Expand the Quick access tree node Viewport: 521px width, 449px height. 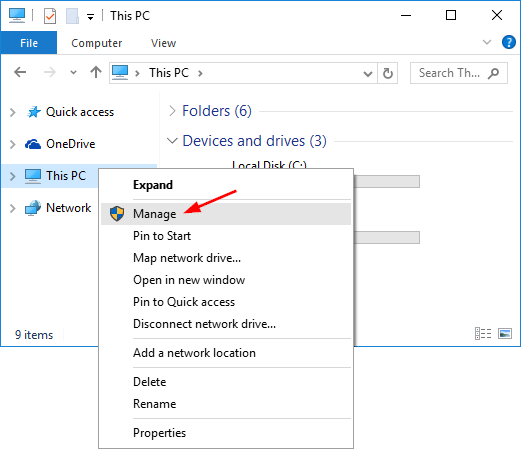[13, 112]
